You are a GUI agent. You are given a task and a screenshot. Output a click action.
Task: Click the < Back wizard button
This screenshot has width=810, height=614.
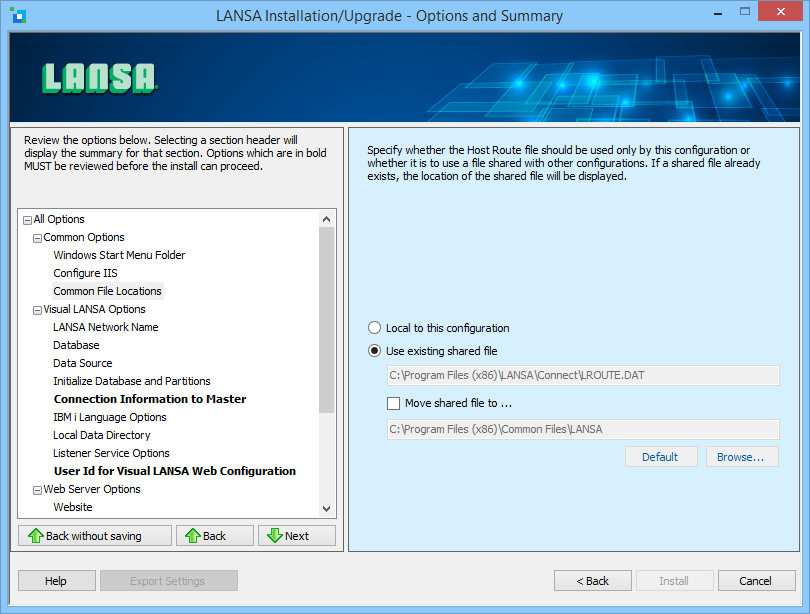593,580
